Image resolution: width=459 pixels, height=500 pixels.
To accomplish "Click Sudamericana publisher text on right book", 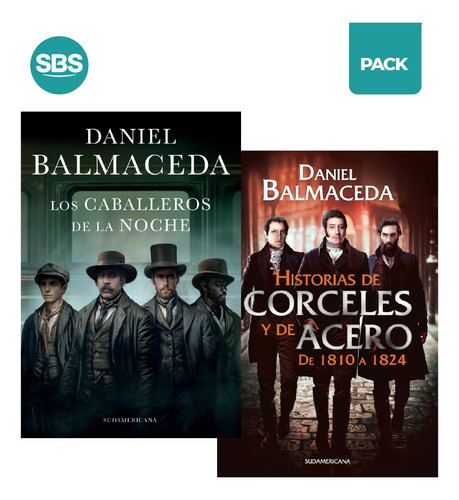I will [327, 461].
